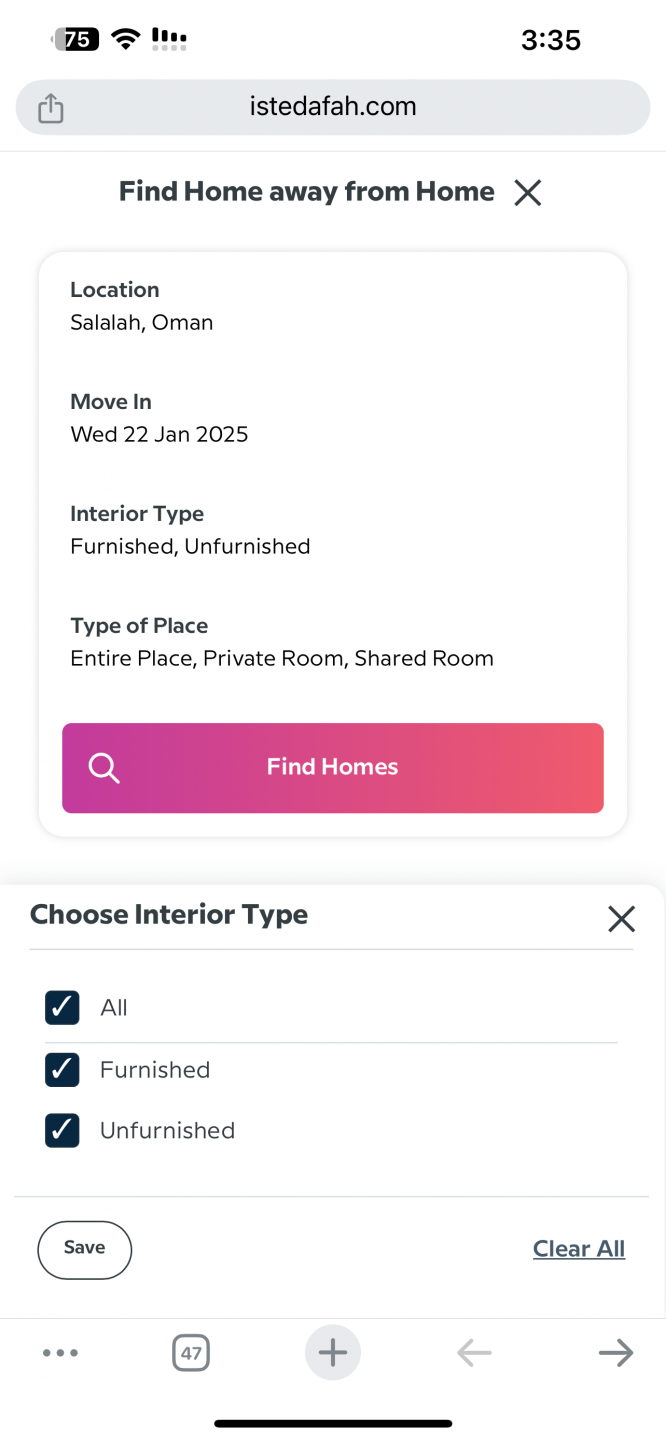Tap the magnifier icon on Find Homes
Screen dimensions: 666x1440
(x=104, y=768)
